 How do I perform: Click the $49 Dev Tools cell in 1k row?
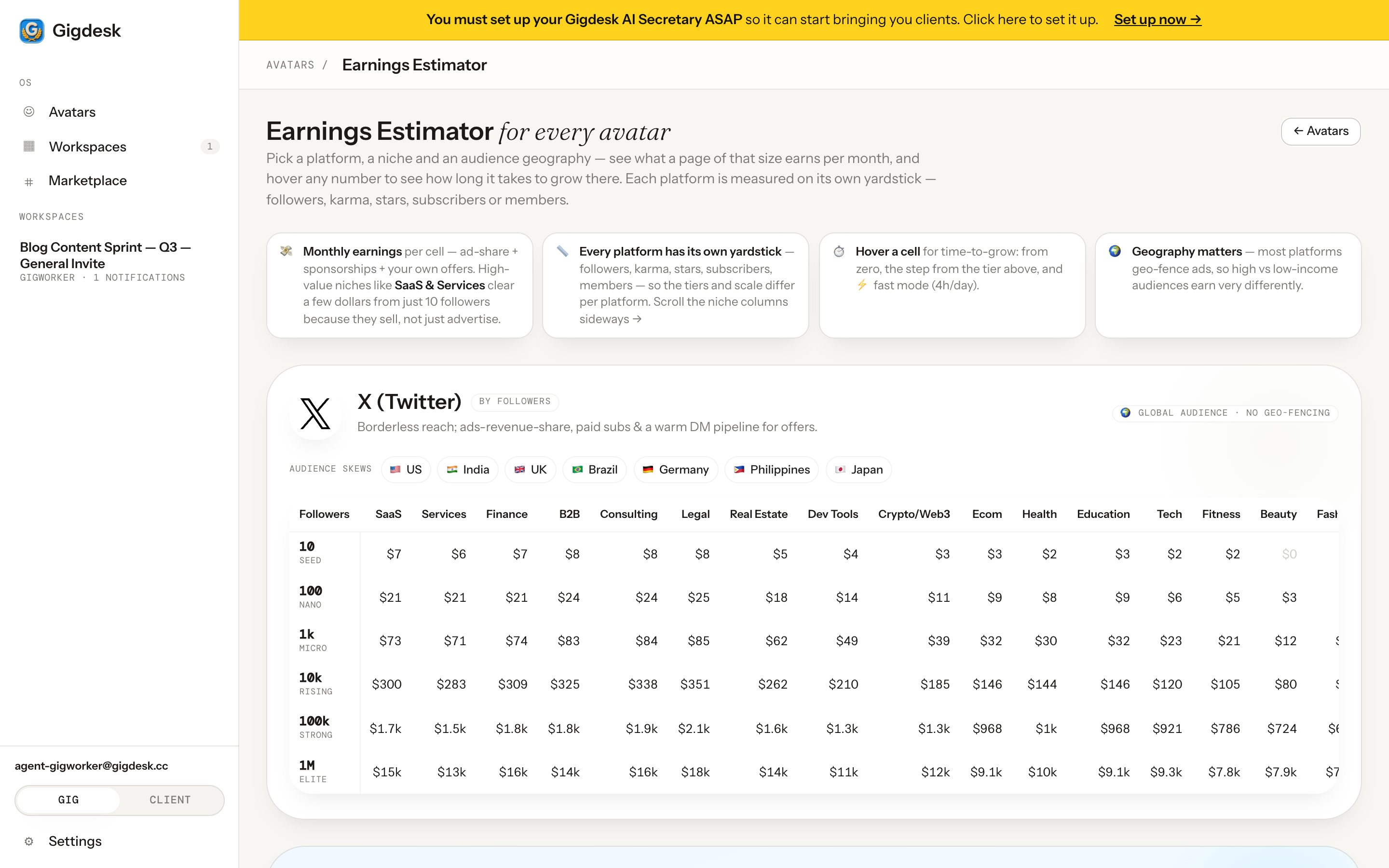click(846, 641)
